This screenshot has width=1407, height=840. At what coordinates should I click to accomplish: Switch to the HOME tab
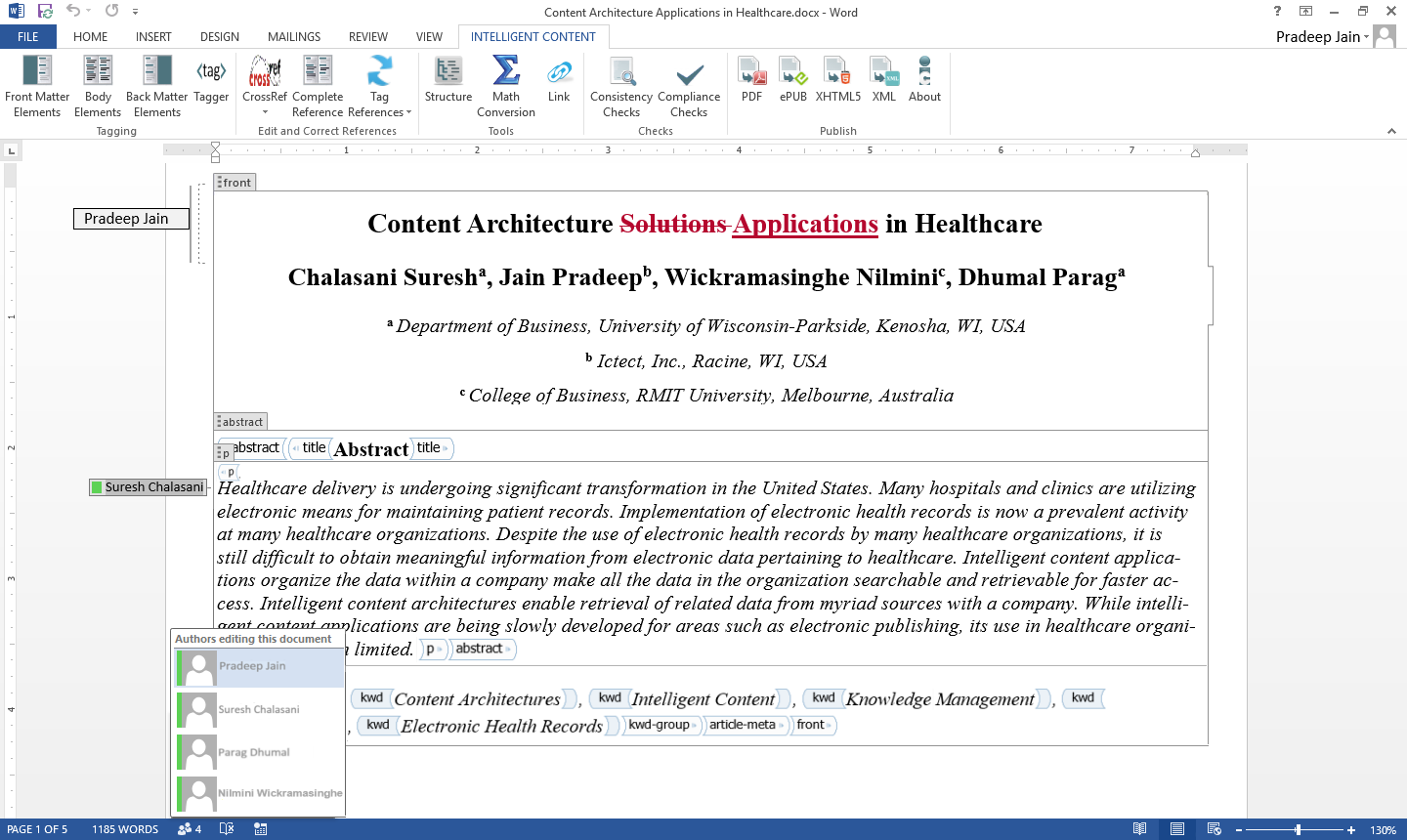91,37
